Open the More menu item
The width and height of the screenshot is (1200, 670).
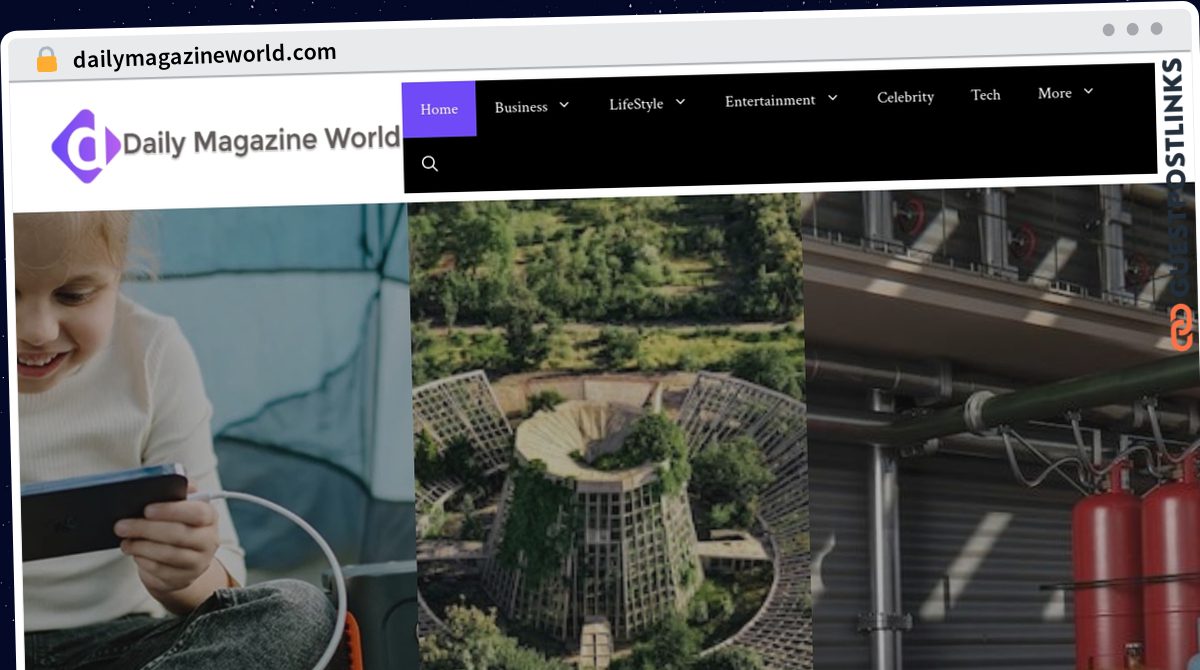[x=1055, y=93]
